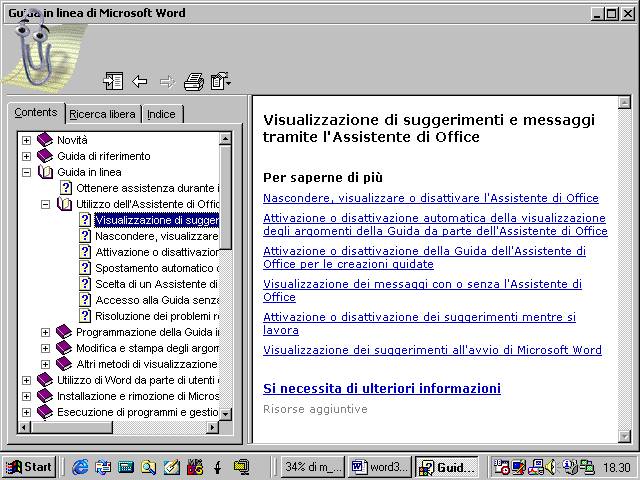Open topic Ottenere assistenza durante il lavoro

(147, 188)
